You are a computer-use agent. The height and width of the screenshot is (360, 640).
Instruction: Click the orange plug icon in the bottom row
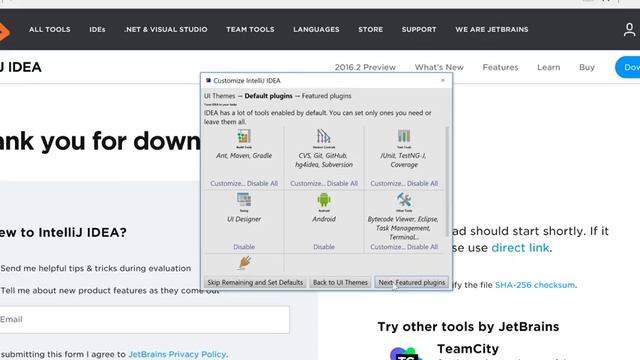[244, 262]
